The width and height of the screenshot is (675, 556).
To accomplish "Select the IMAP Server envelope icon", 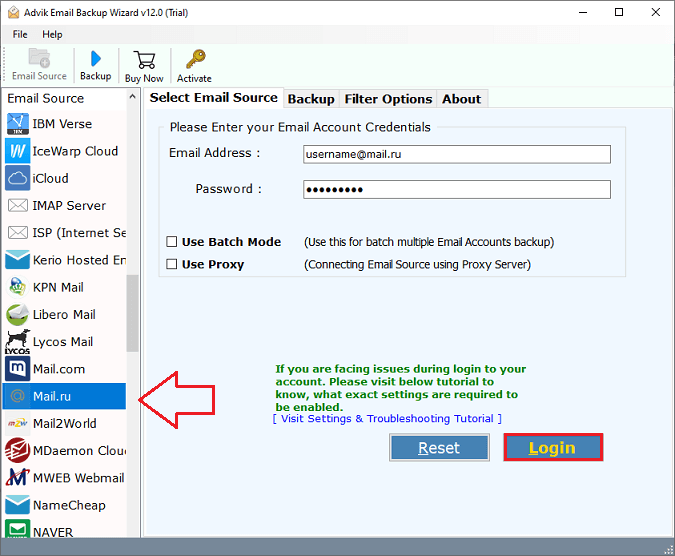I will click(18, 206).
